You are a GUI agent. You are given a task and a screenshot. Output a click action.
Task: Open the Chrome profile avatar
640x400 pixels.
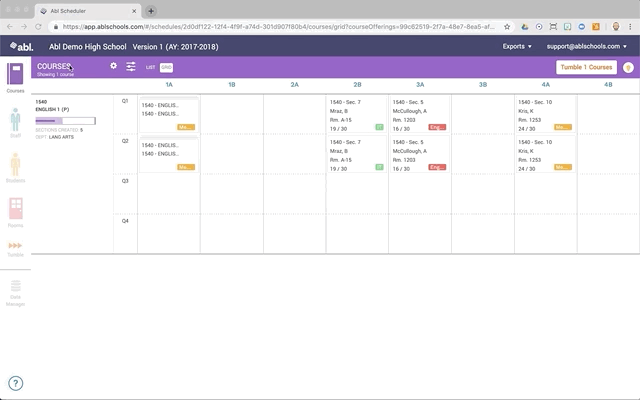[616, 27]
